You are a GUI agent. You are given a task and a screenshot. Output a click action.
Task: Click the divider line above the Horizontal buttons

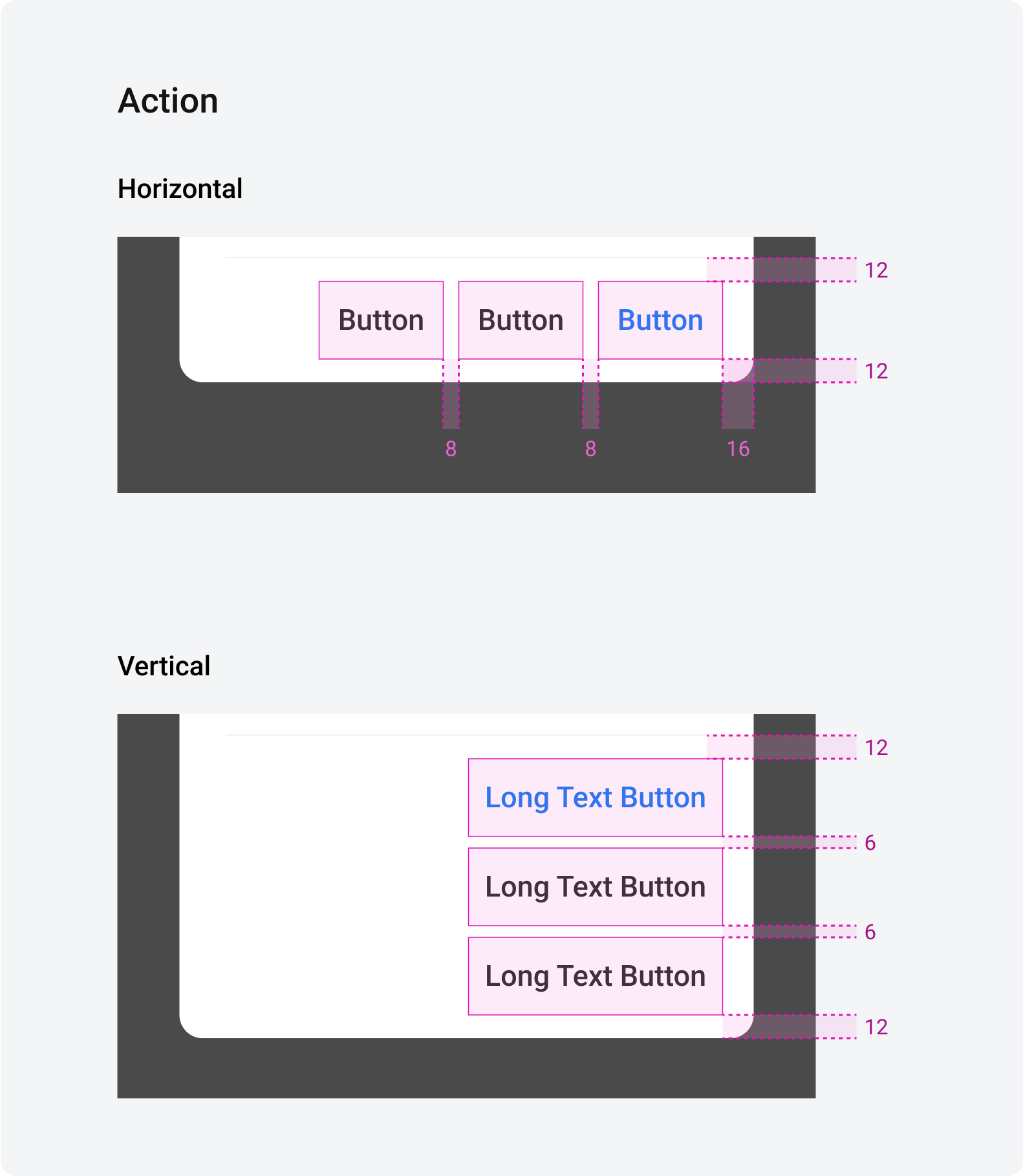click(466, 257)
